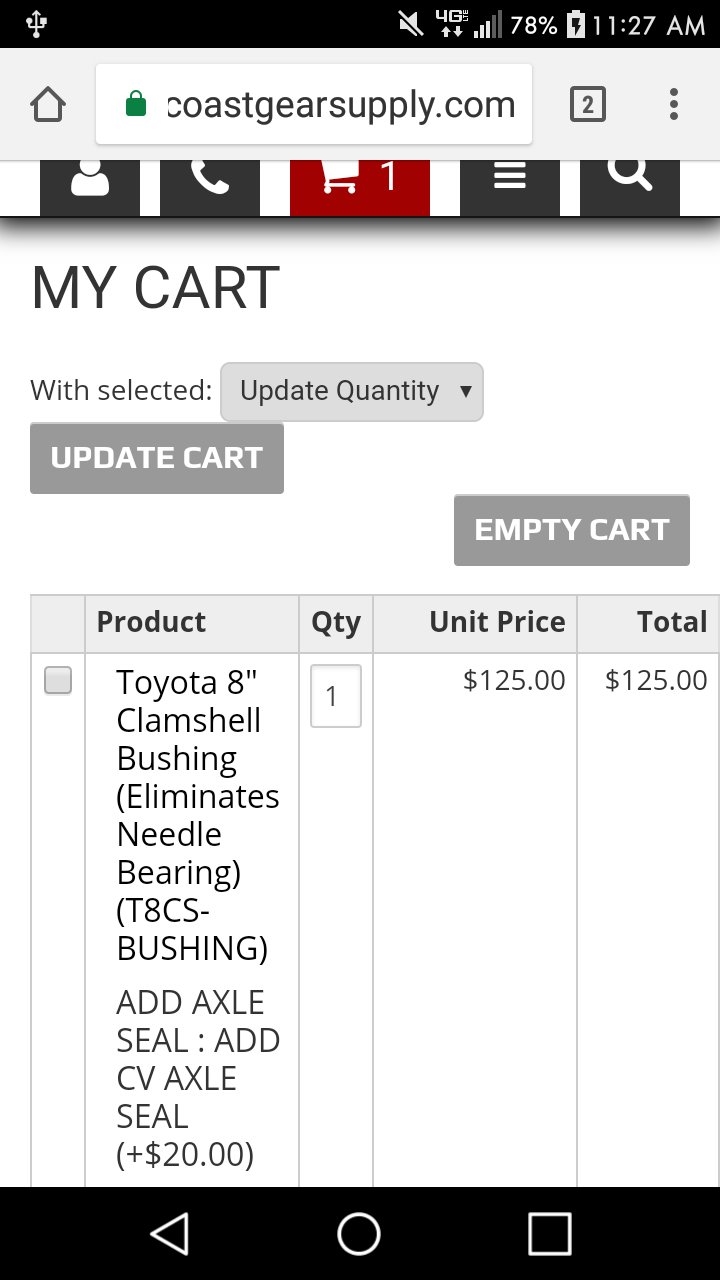Open Toyota 8" Clamshell Bushing product link
720x1280 pixels.
click(x=198, y=815)
